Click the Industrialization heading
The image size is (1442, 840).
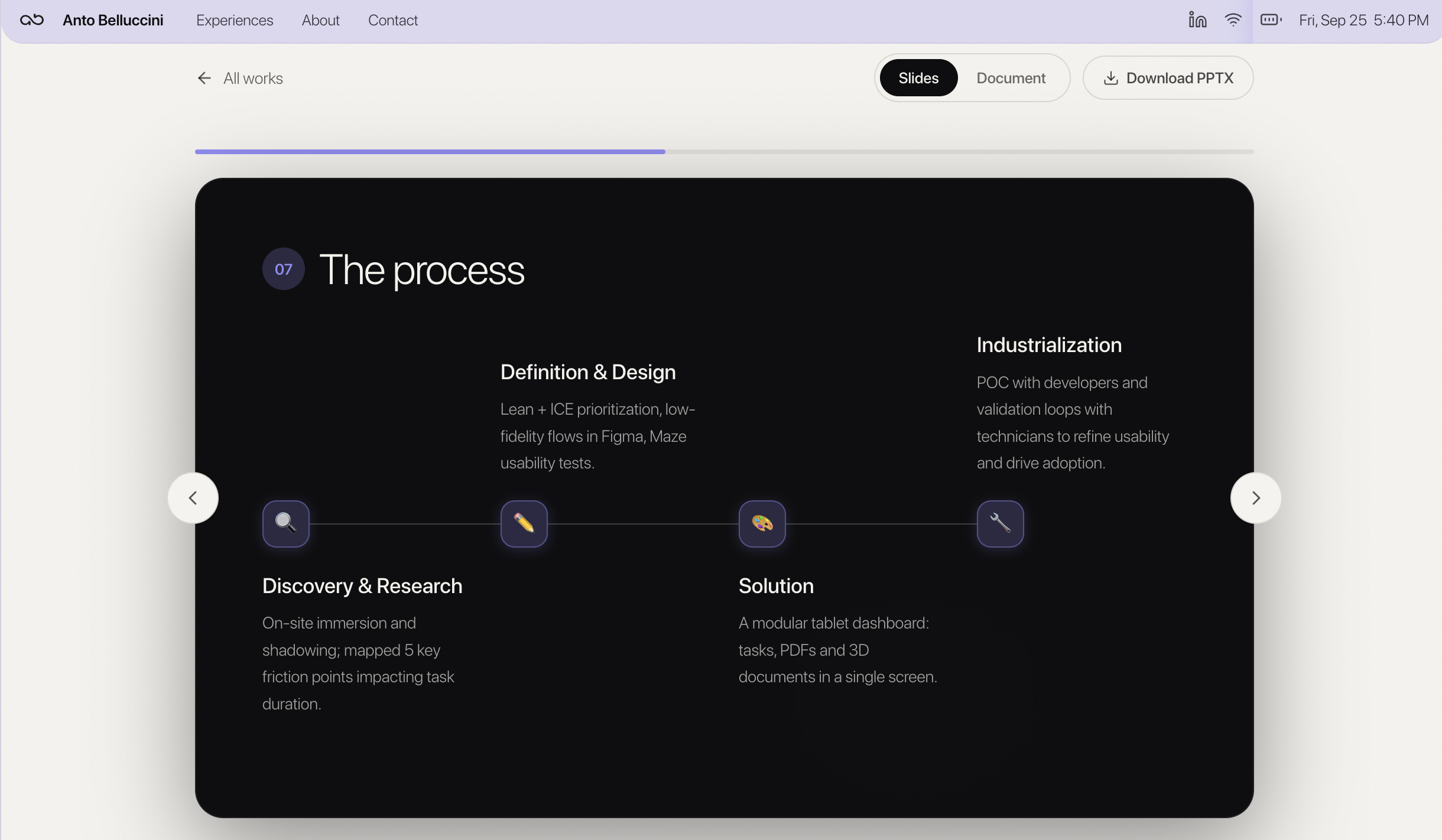pos(1049,345)
